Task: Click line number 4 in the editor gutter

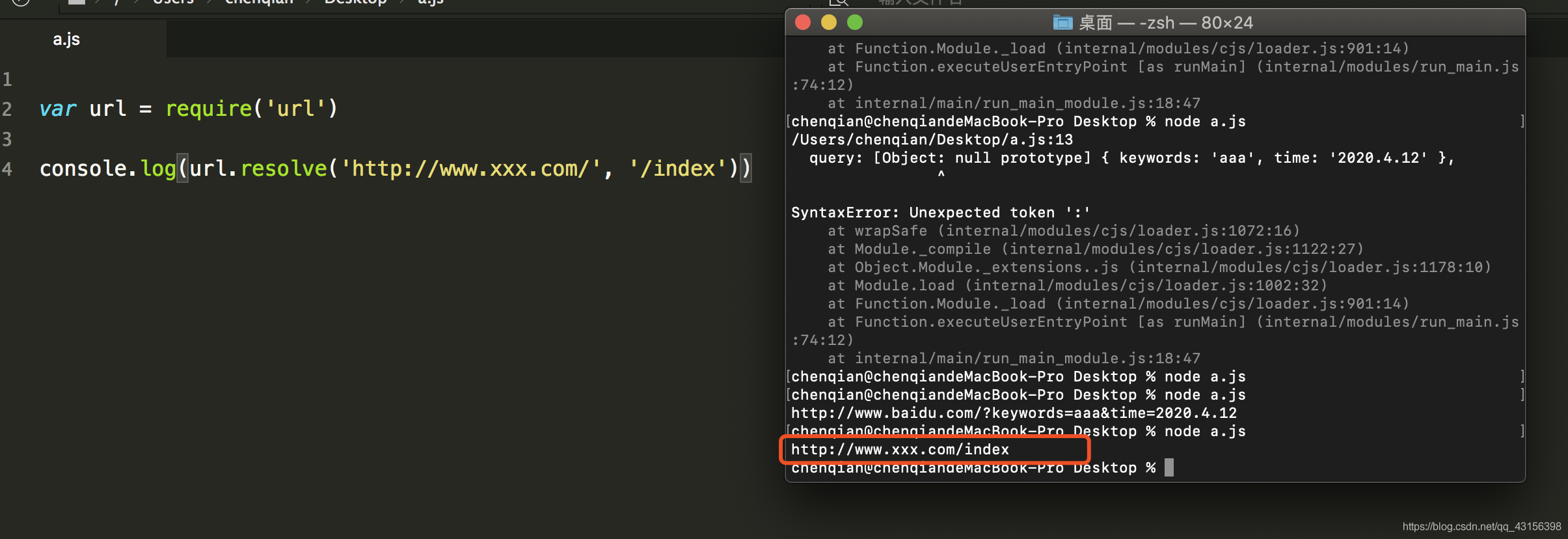Action: [x=7, y=169]
